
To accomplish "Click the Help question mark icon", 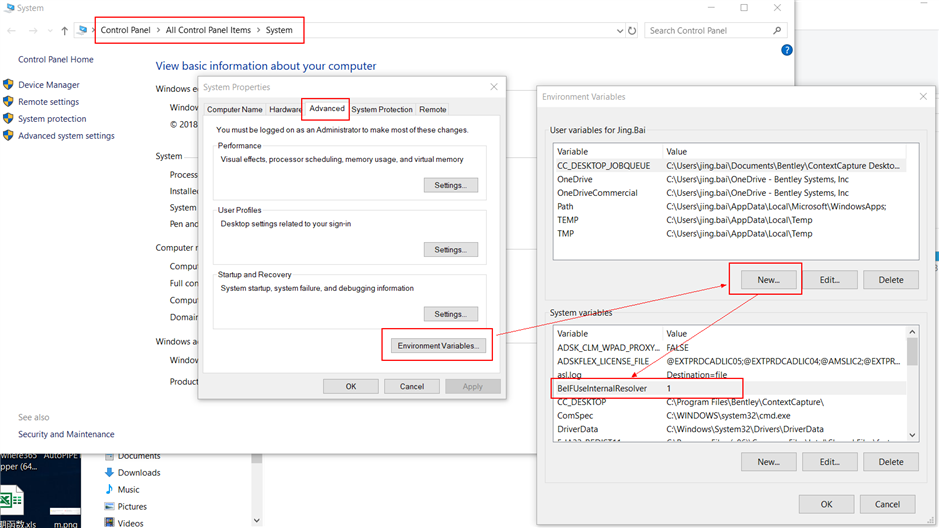I will [x=786, y=50].
